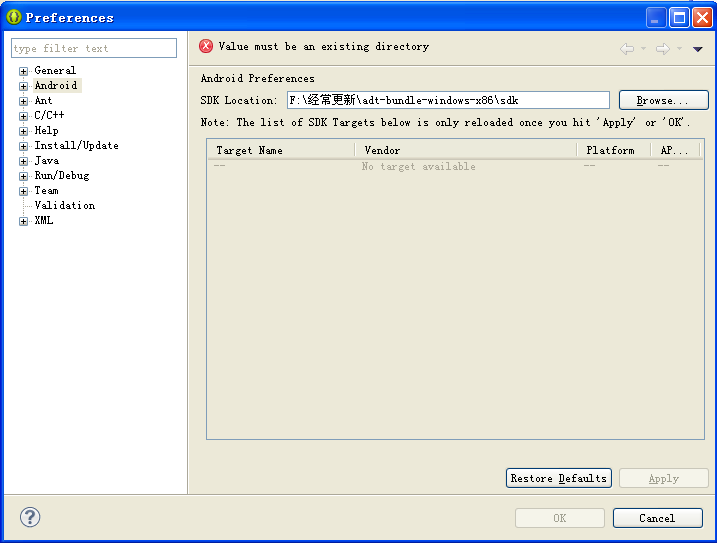Click the red error icon beside the message
This screenshot has width=717, height=543.
pyautogui.click(x=206, y=46)
